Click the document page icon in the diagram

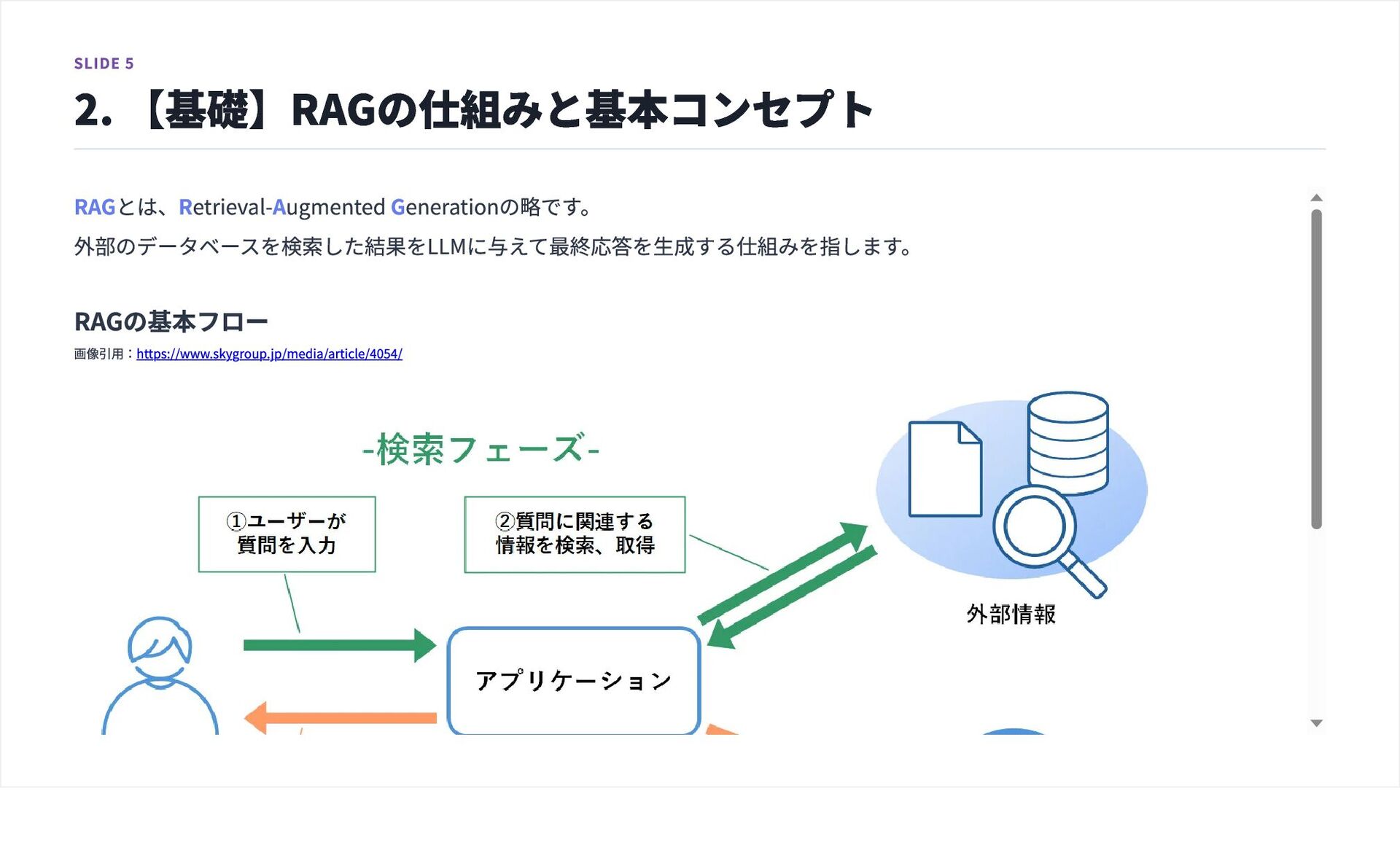pos(944,470)
